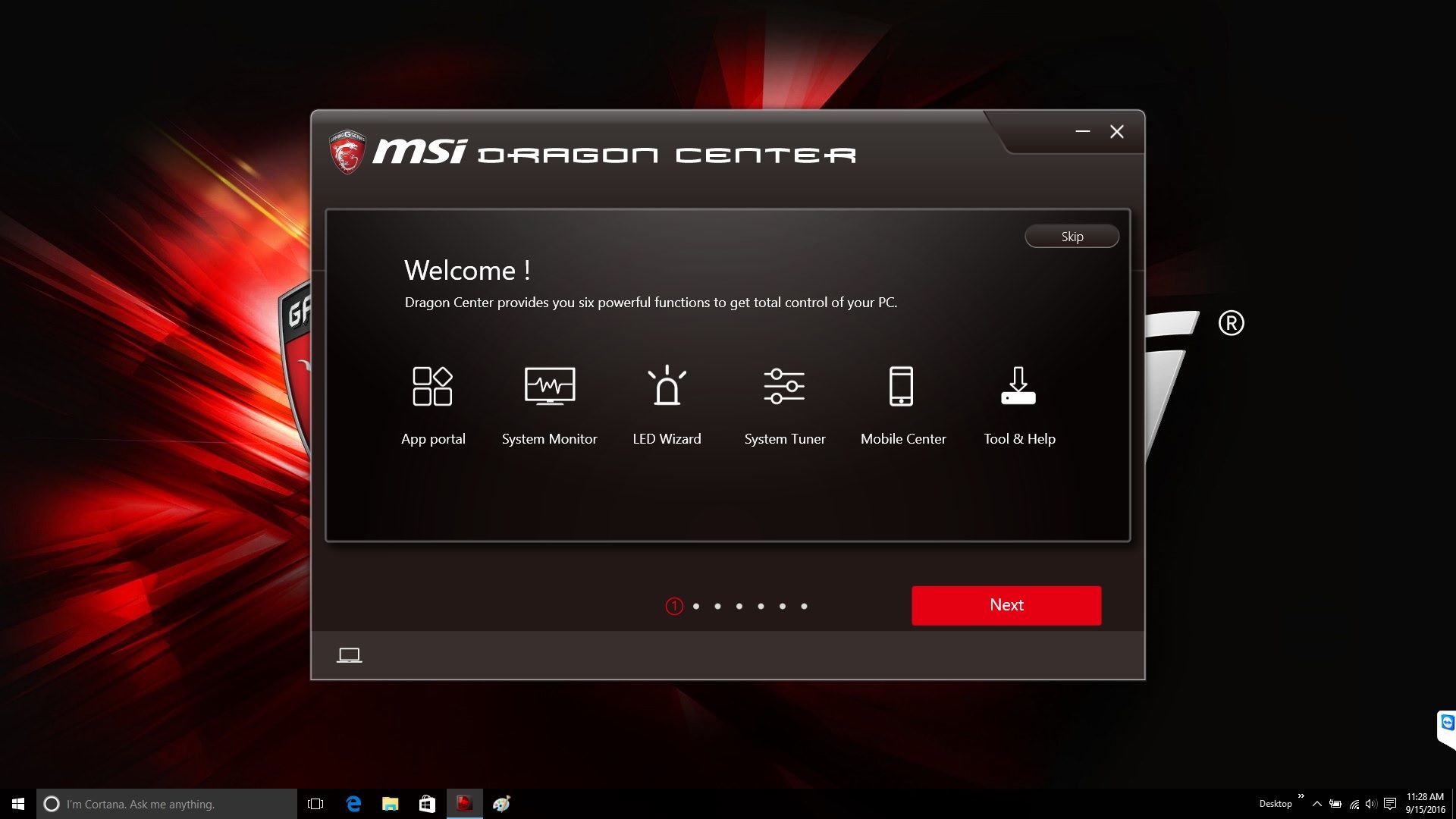Click the Next button to proceed
The width and height of the screenshot is (1456, 819).
click(1007, 604)
